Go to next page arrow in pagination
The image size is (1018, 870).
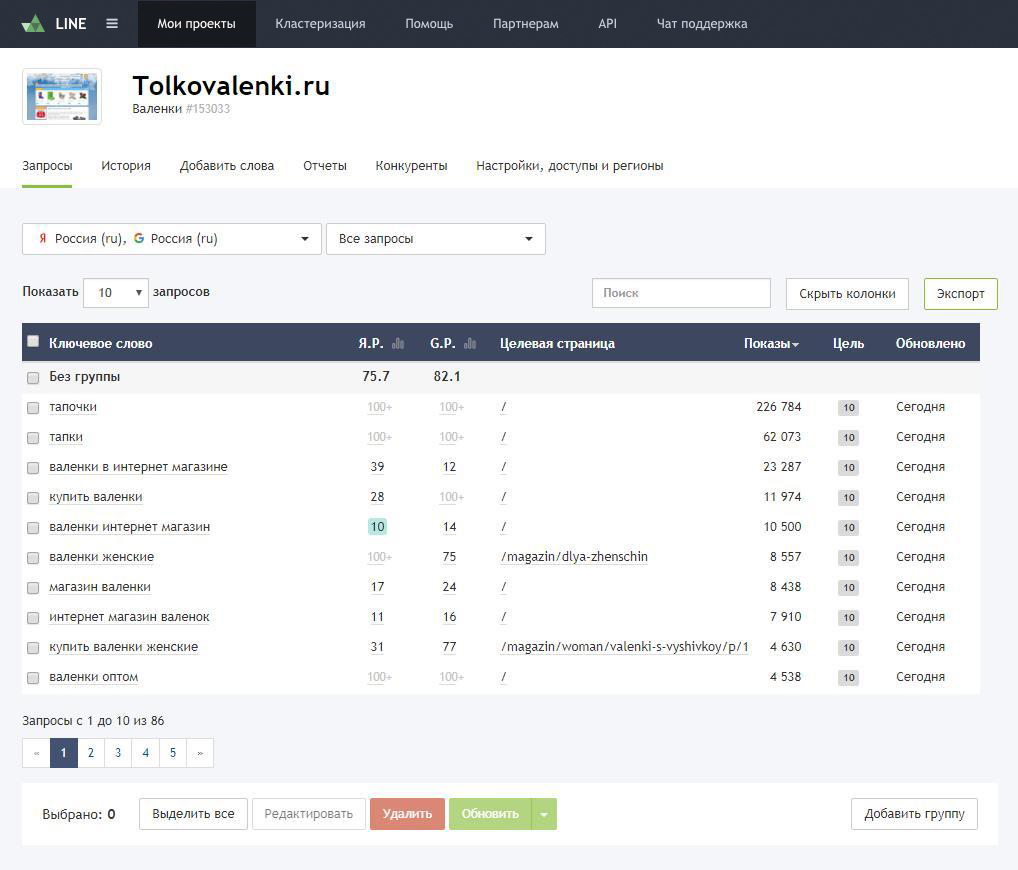tap(200, 753)
